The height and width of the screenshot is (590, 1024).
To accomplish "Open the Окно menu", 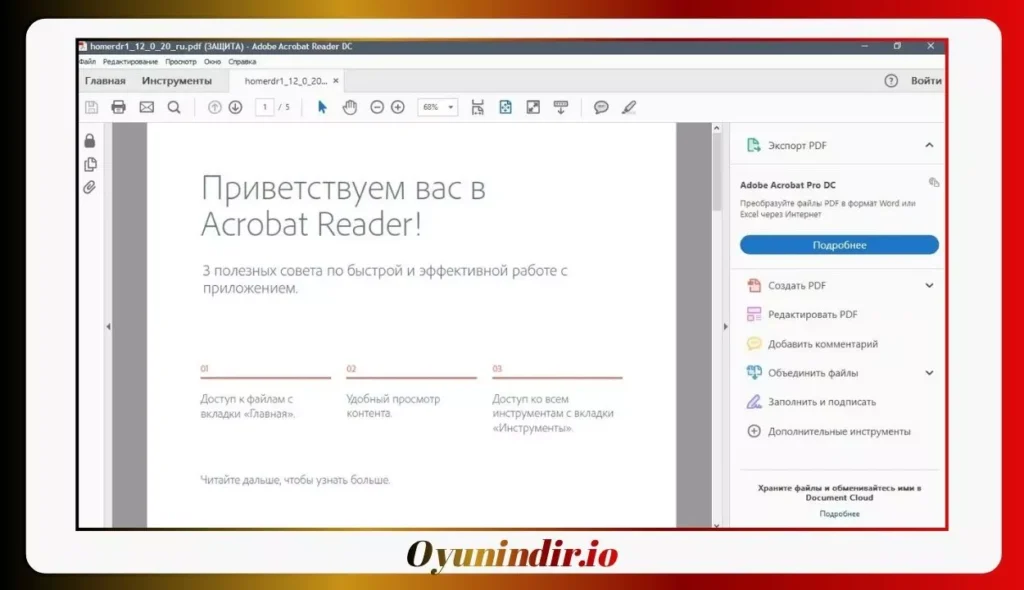I will (212, 61).
